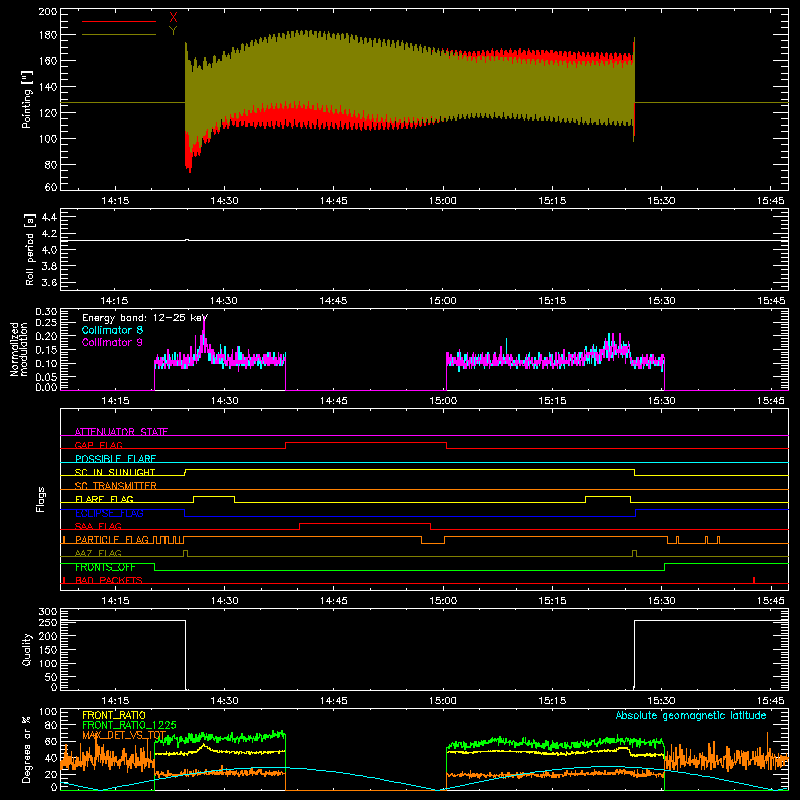Click 15:30 time label under Roll period panel

[661, 301]
